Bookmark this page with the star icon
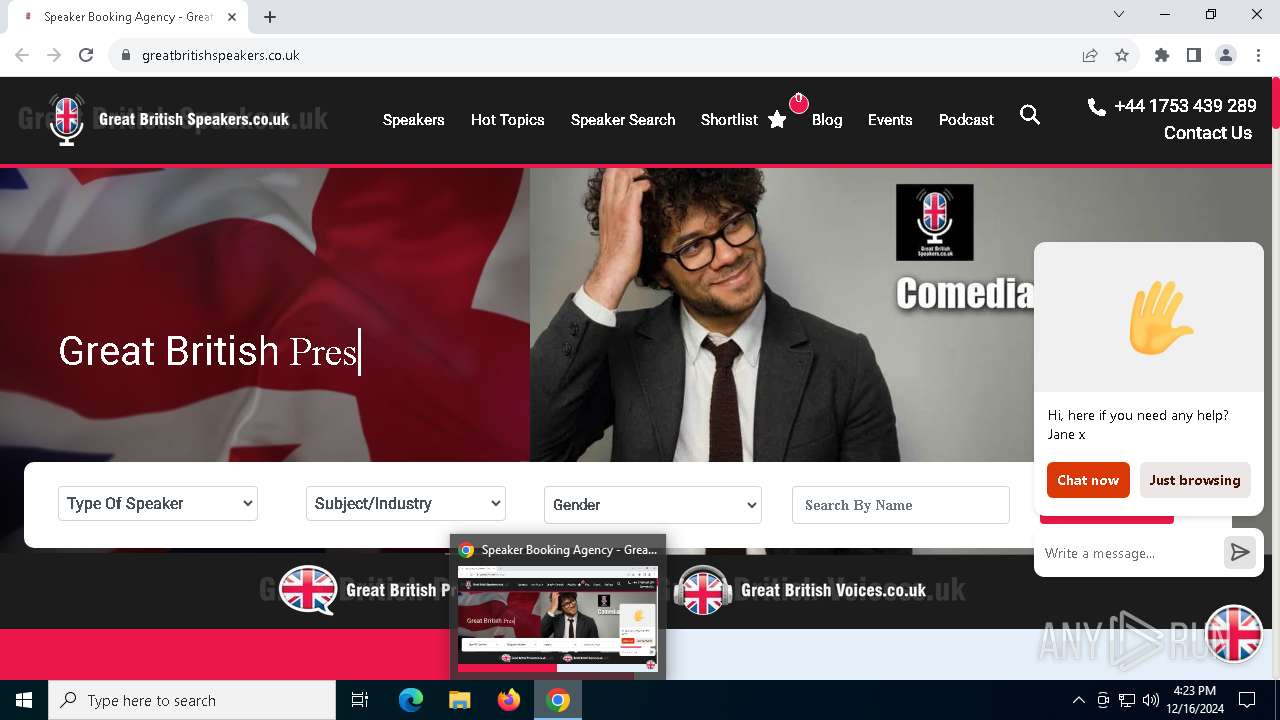 tap(1122, 55)
